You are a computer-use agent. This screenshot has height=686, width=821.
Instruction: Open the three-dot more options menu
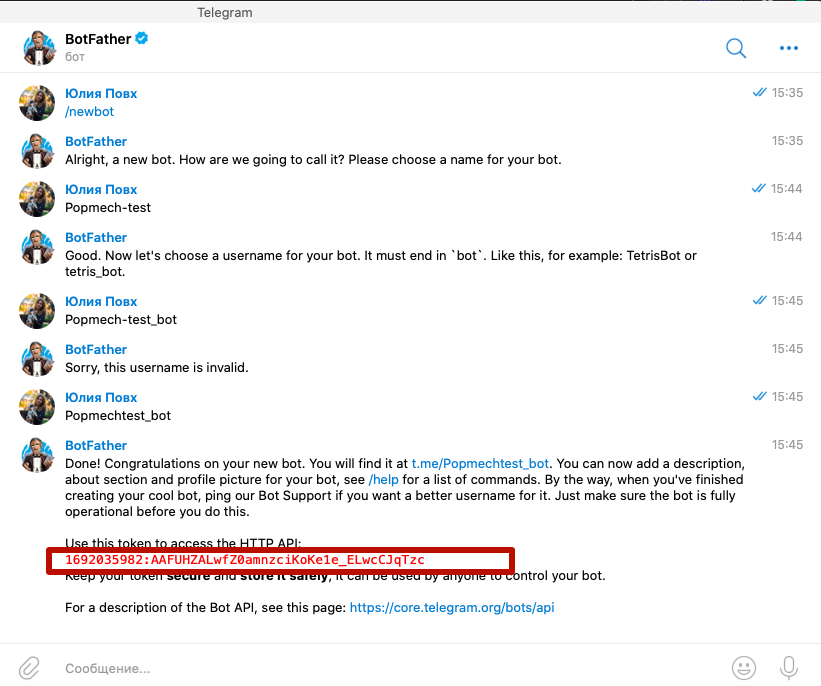[x=789, y=48]
